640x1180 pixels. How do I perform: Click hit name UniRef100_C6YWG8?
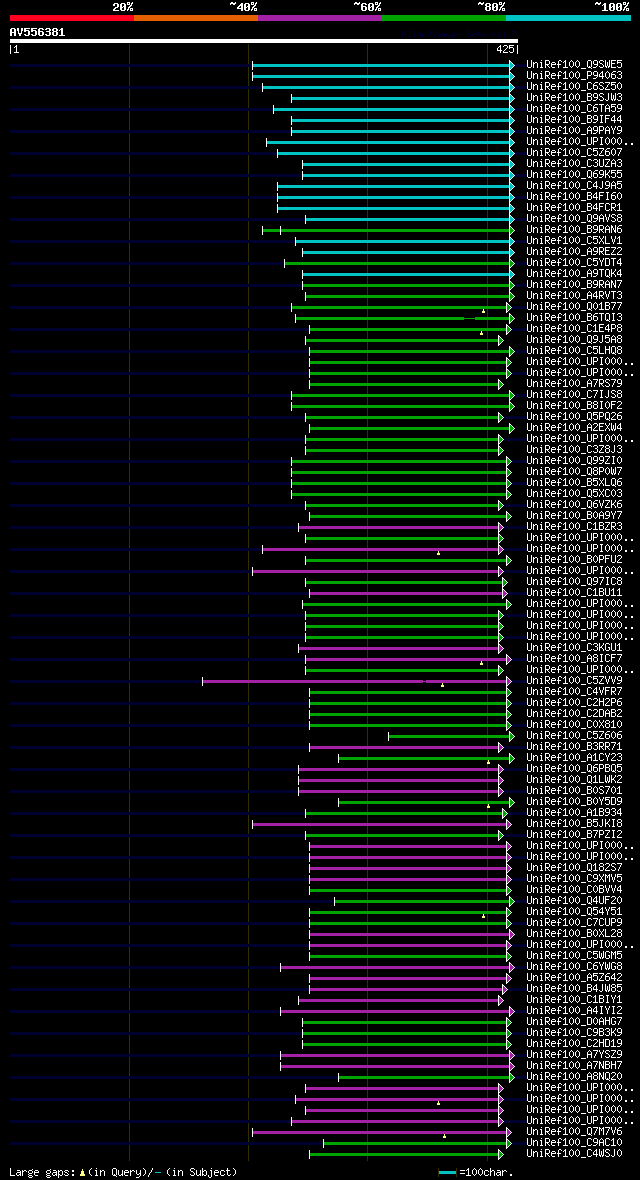pos(574,966)
